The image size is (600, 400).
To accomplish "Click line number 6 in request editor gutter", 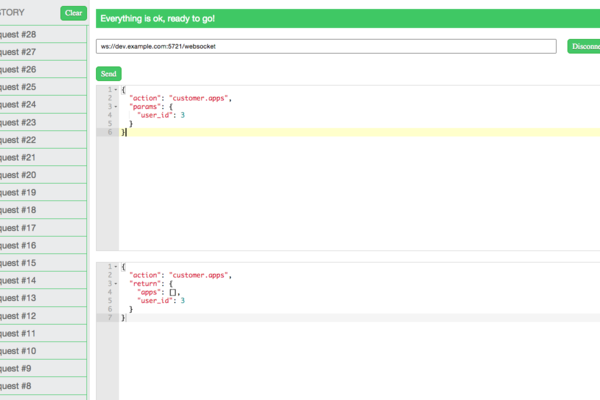I will coord(110,132).
